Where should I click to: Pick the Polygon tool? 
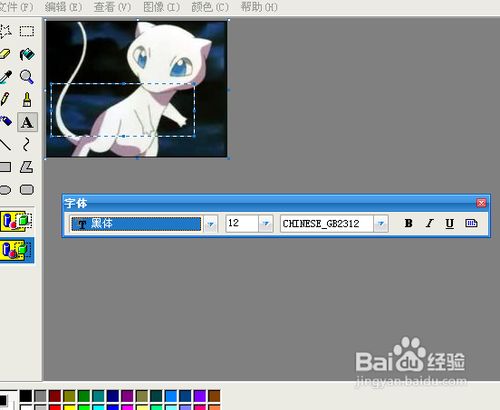(27, 167)
